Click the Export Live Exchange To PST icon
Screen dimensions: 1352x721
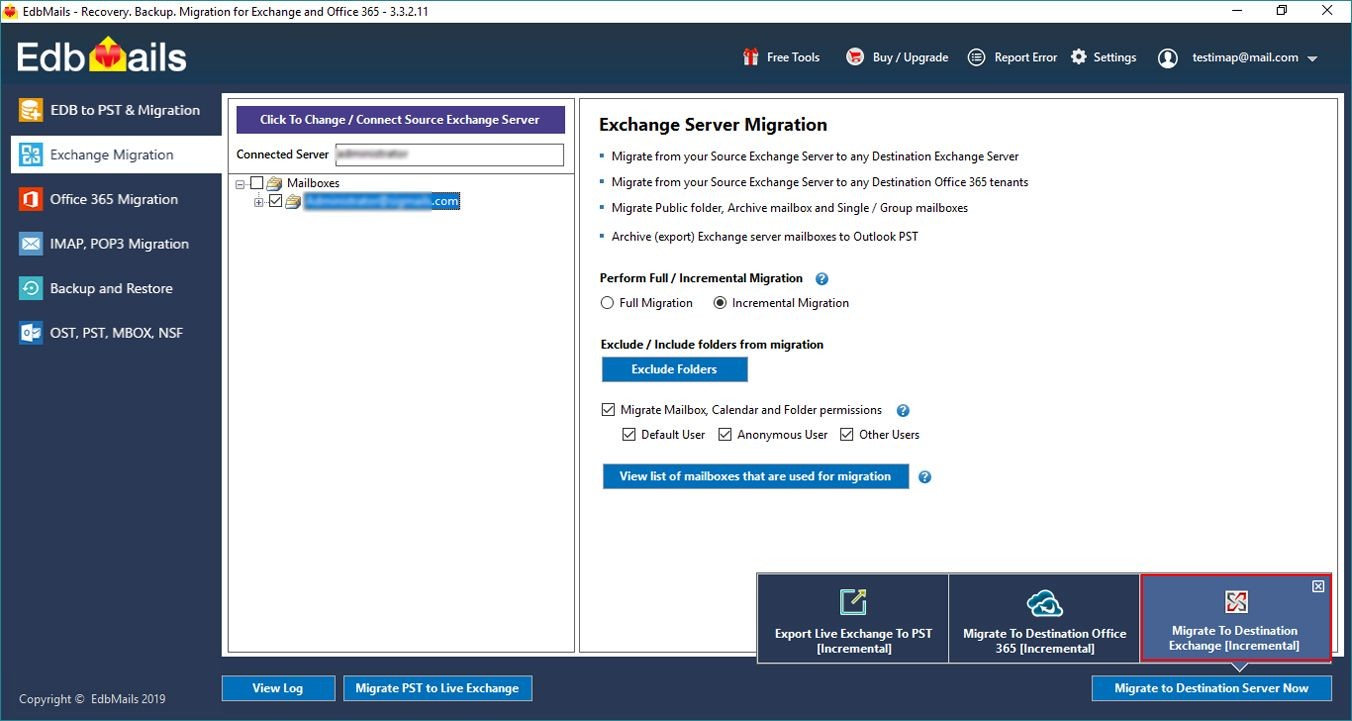click(853, 601)
